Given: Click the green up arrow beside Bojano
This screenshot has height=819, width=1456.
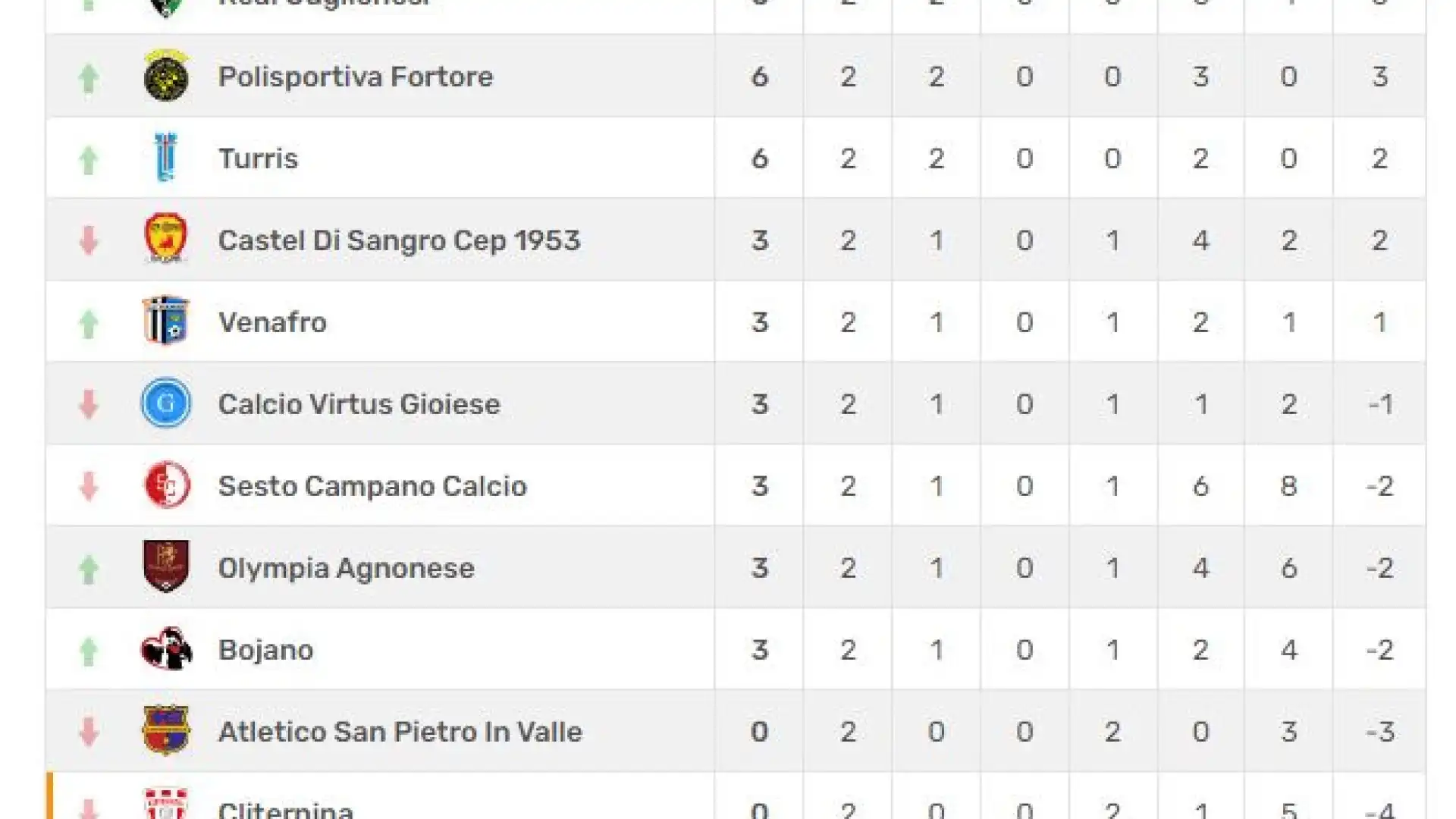Looking at the screenshot, I should coord(89,651).
